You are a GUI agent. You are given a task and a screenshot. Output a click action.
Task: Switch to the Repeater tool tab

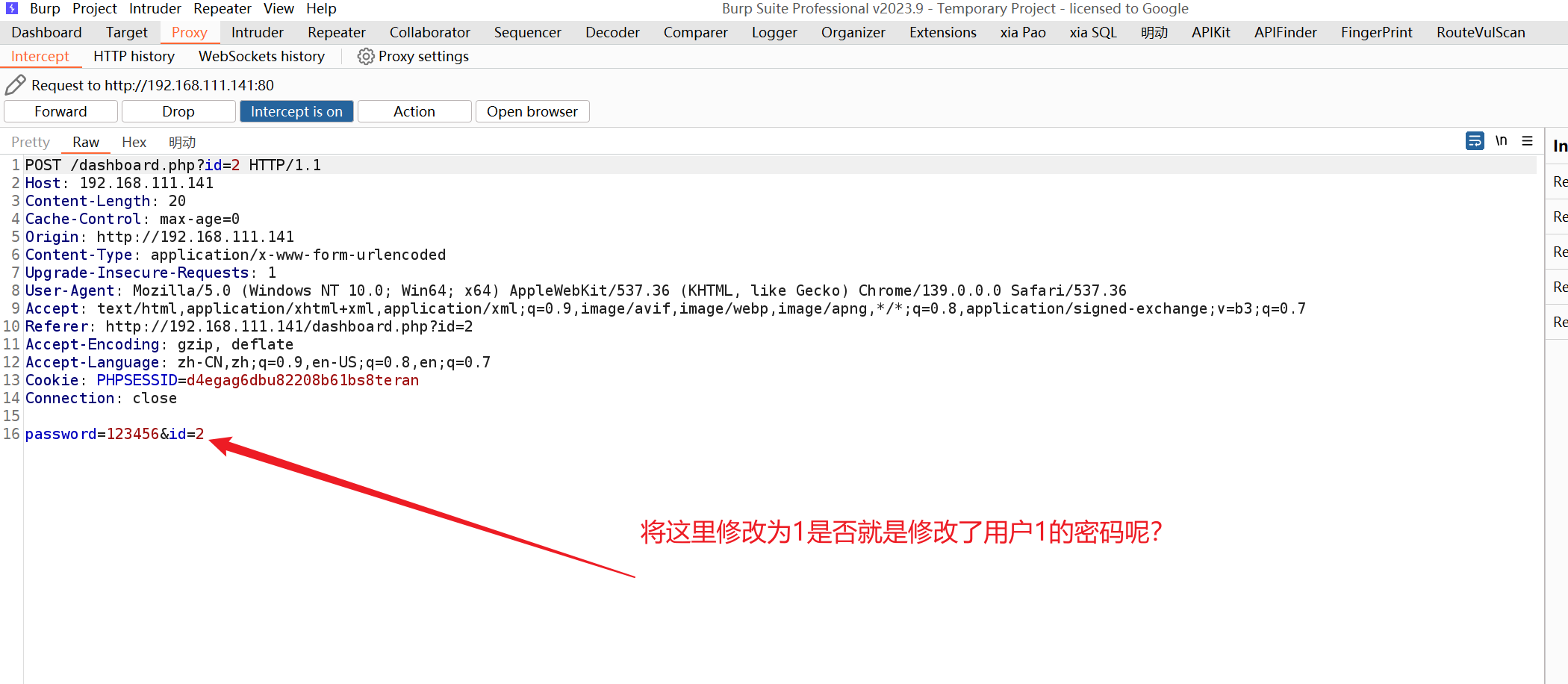pyautogui.click(x=337, y=33)
